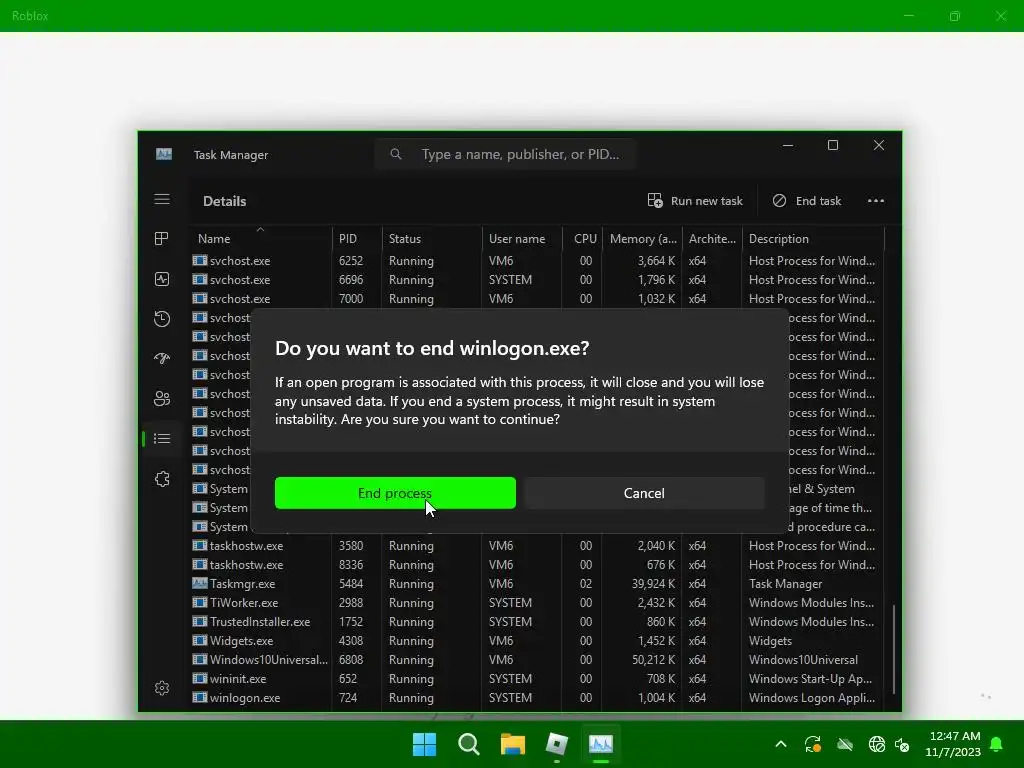Select svchost.exe with PID 7000
The width and height of the screenshot is (1024, 768).
[537, 298]
